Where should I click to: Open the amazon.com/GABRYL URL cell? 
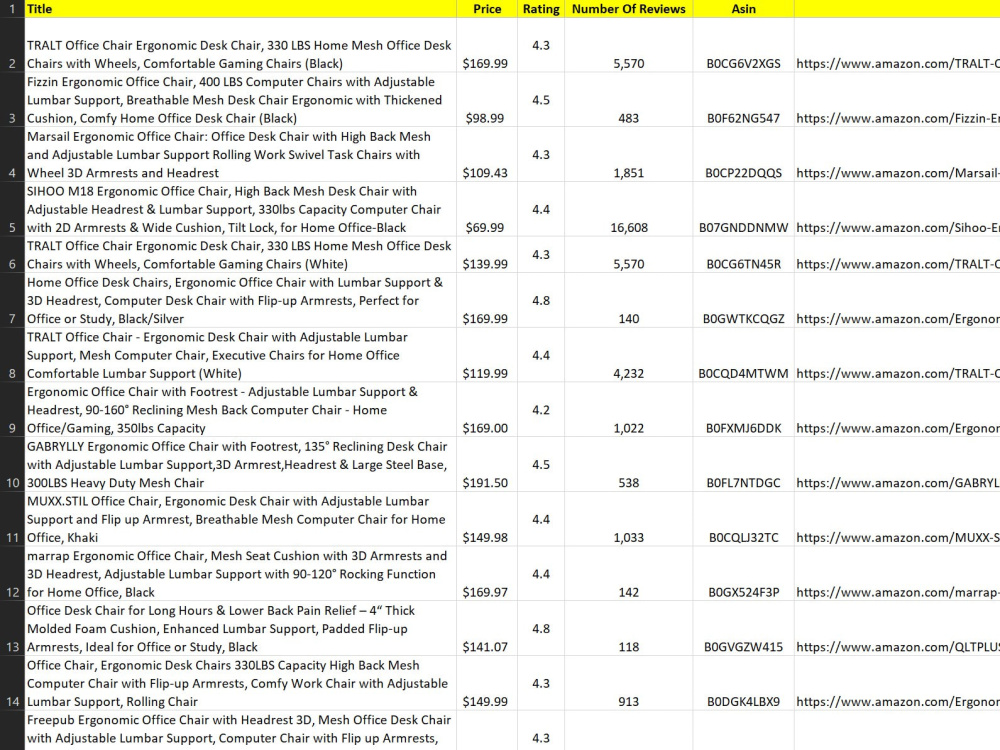pos(897,464)
